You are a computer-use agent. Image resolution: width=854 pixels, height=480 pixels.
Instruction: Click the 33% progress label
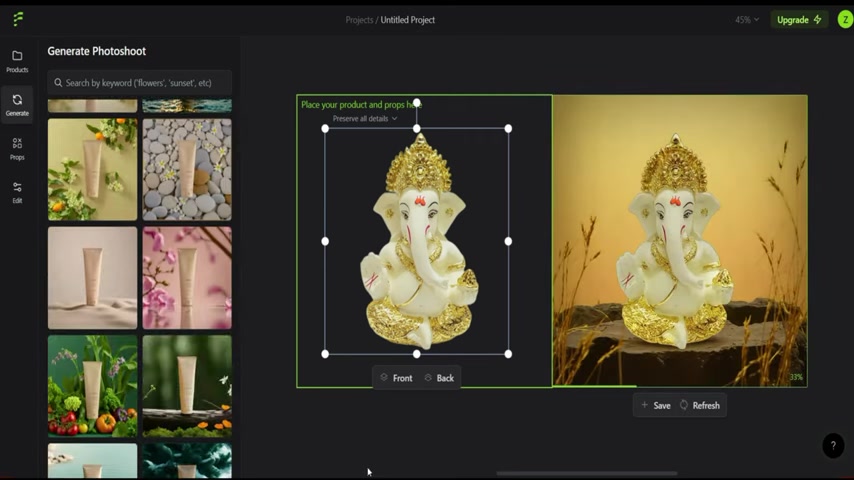click(x=796, y=377)
